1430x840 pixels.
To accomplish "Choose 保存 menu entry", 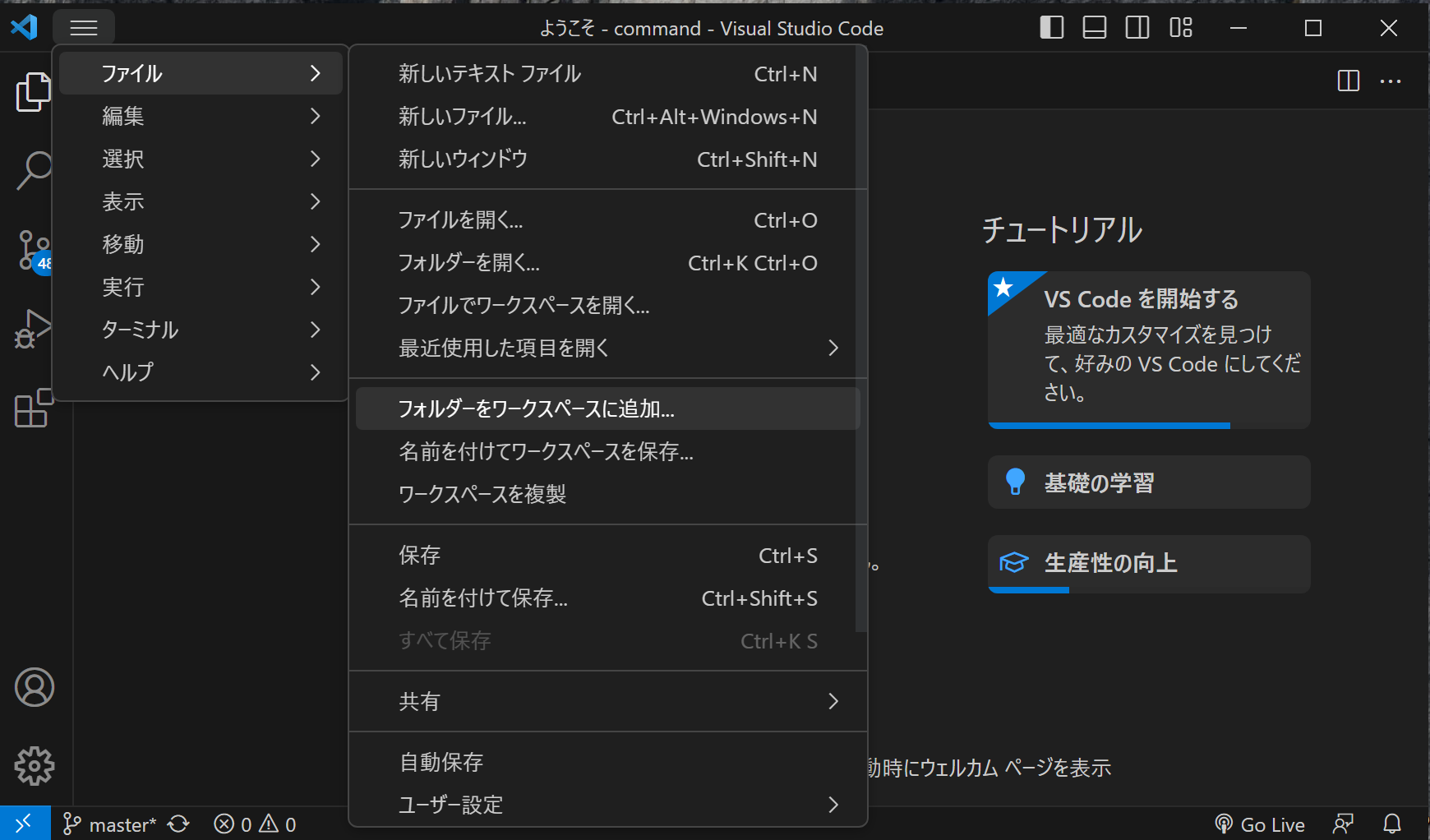I will (x=607, y=556).
